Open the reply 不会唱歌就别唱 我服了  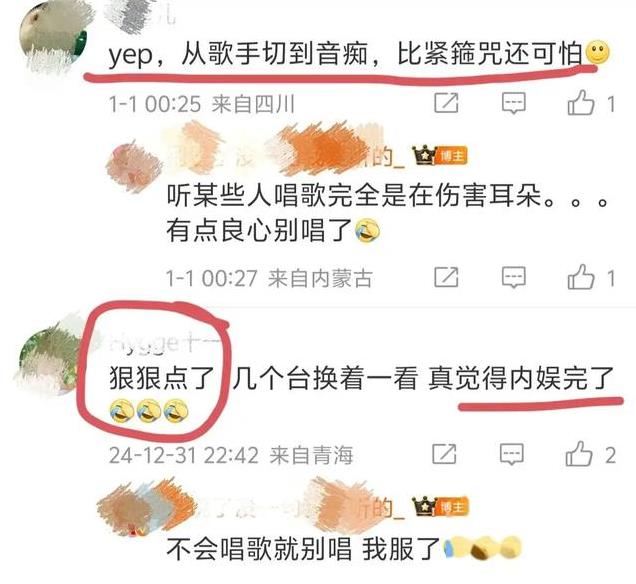point(303,549)
